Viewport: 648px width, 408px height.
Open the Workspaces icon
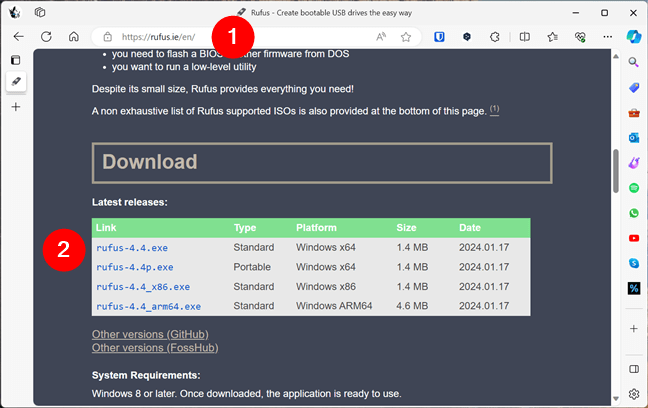coord(40,12)
